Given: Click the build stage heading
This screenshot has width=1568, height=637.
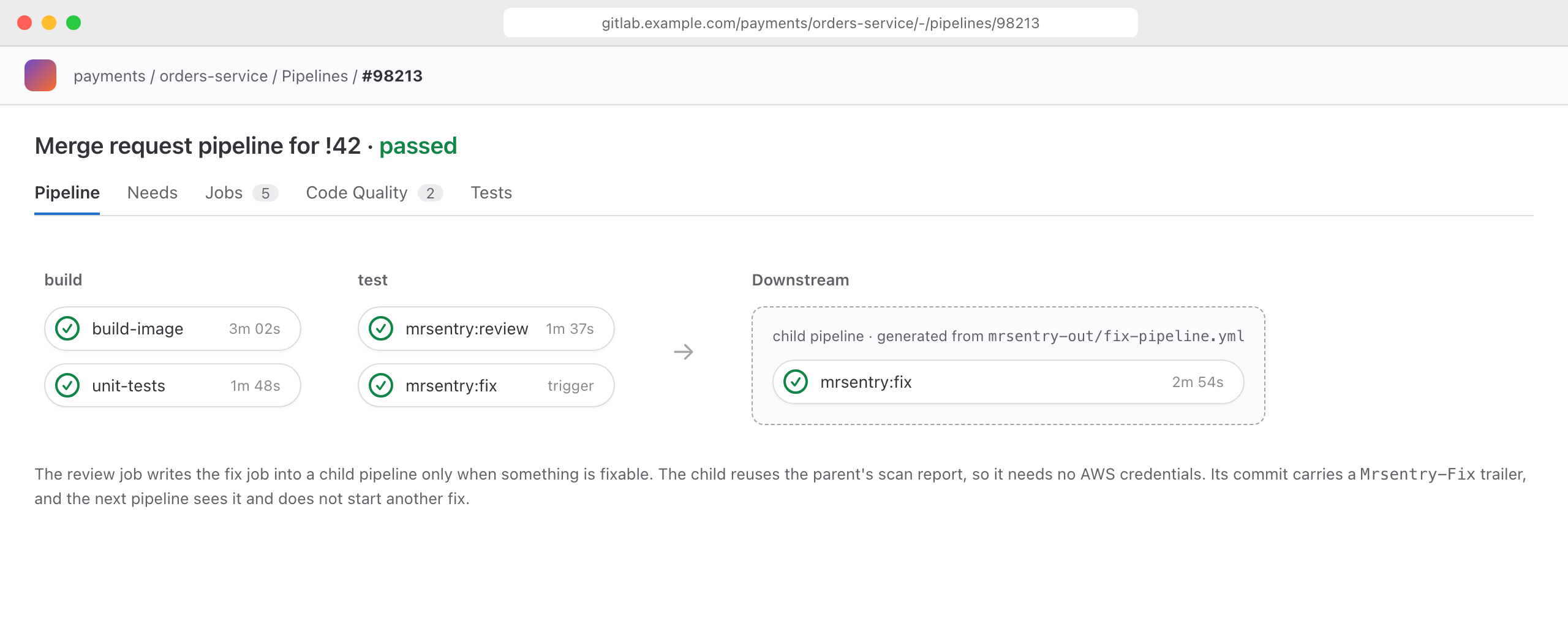Looking at the screenshot, I should [x=63, y=280].
